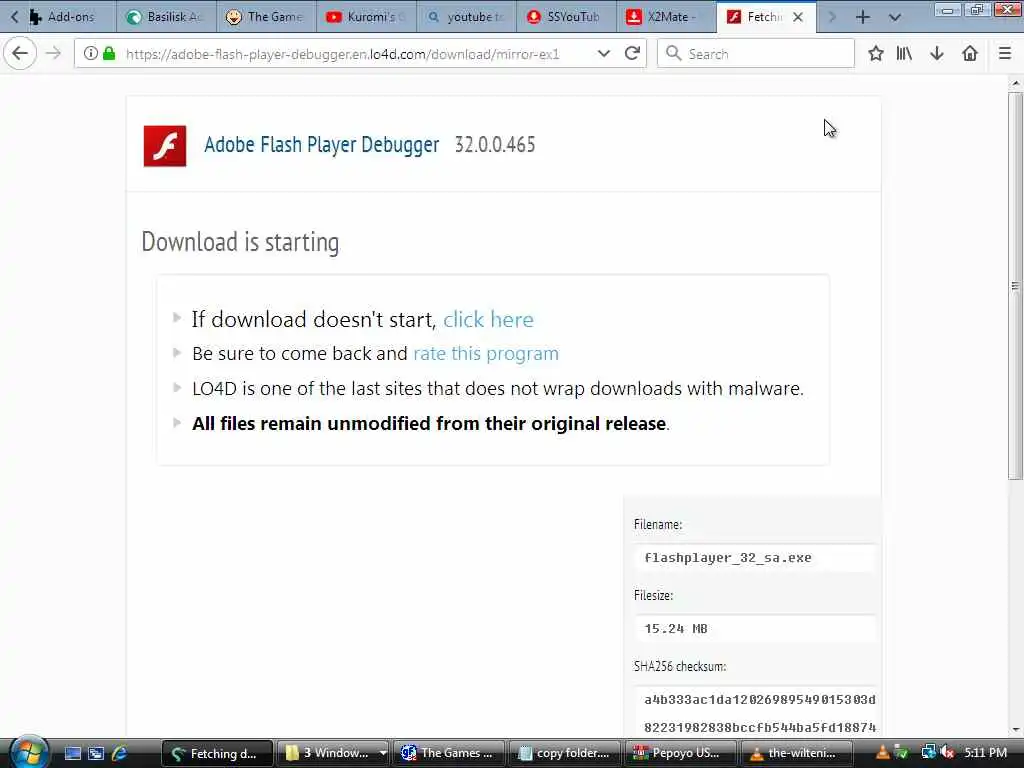The image size is (1024, 768).
Task: Open the hamburger application menu
Action: click(x=1005, y=54)
